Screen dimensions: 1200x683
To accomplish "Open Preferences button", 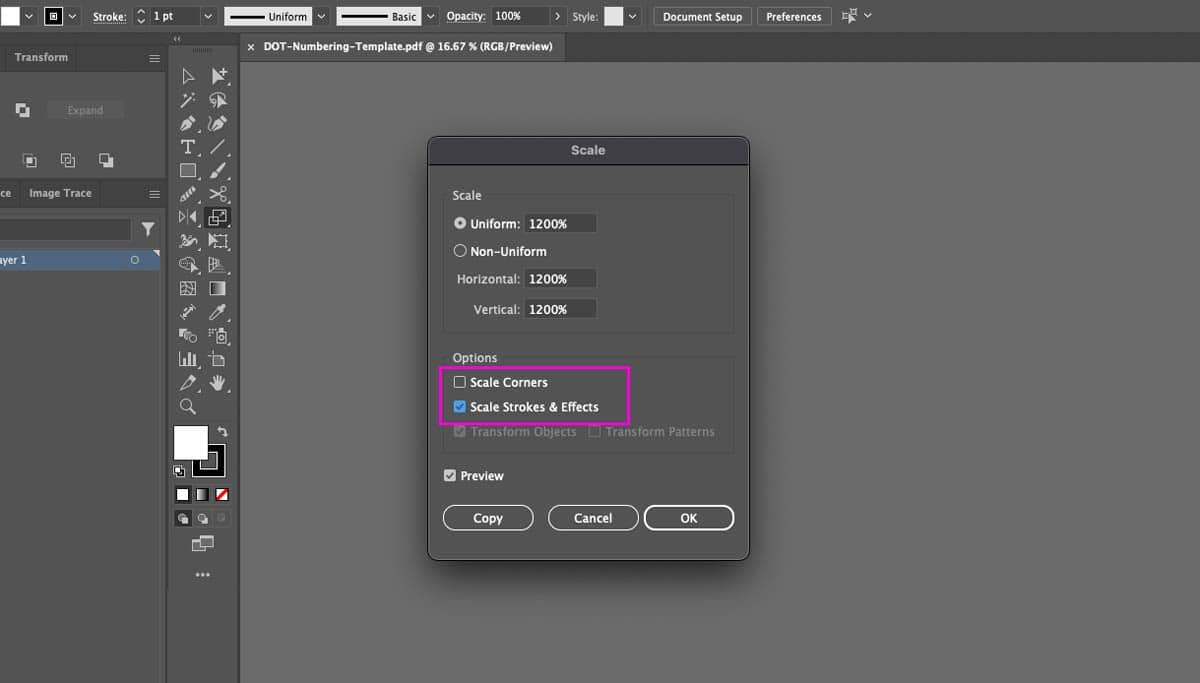I will 794,17.
